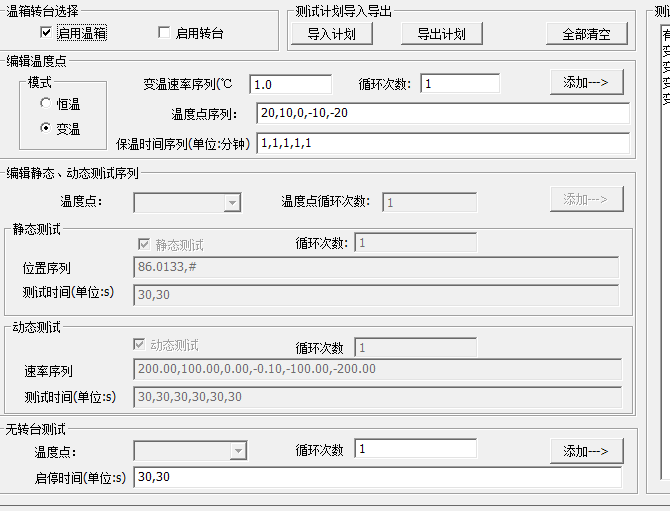The image size is (670, 511).
Task: Click 添加---> in the 编辑静态、动态测试序列 section
Action: point(587,199)
